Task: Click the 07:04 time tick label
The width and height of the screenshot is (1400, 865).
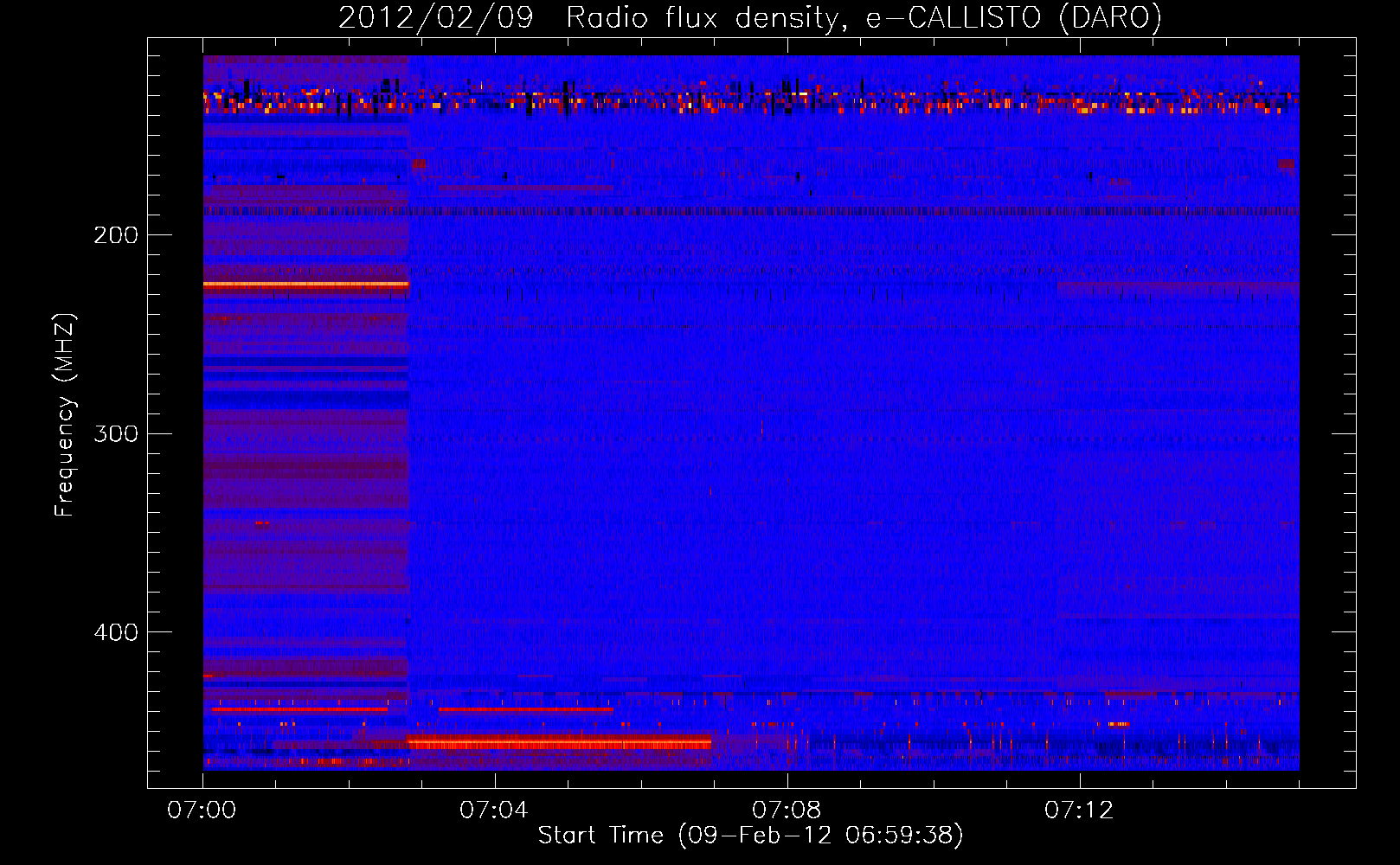Action: tap(494, 811)
